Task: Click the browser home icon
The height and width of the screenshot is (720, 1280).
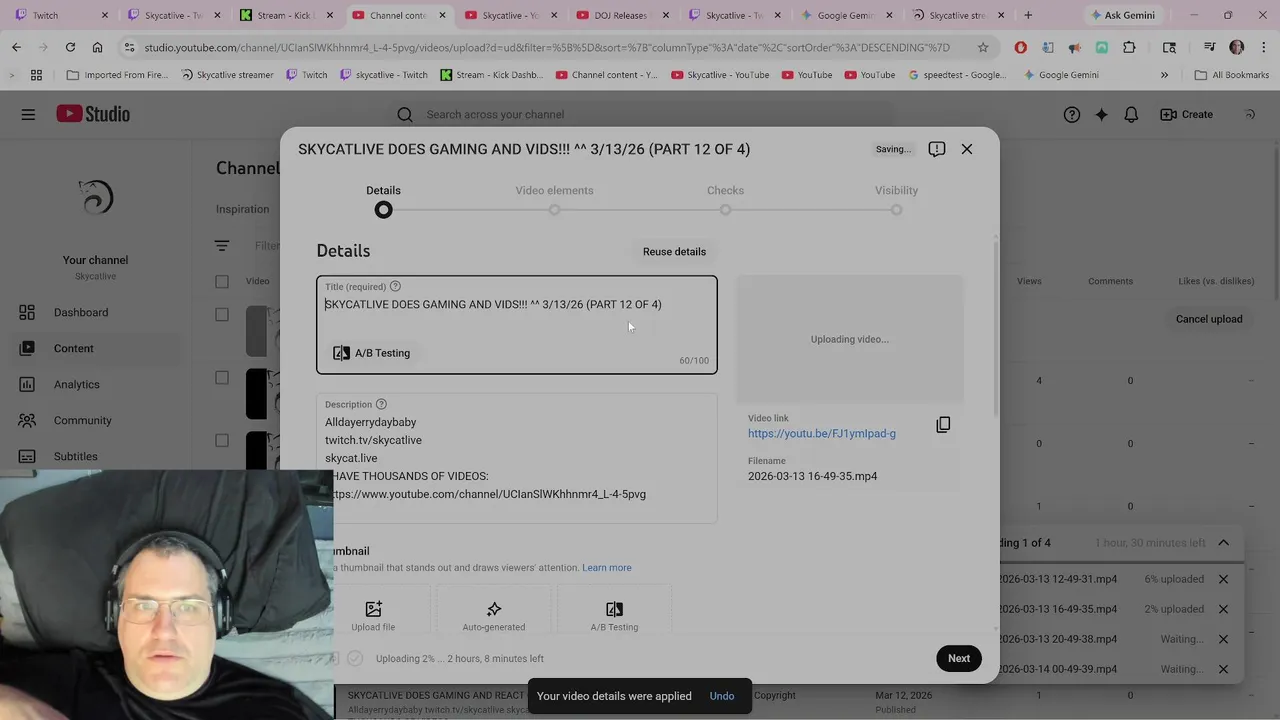Action: [97, 47]
